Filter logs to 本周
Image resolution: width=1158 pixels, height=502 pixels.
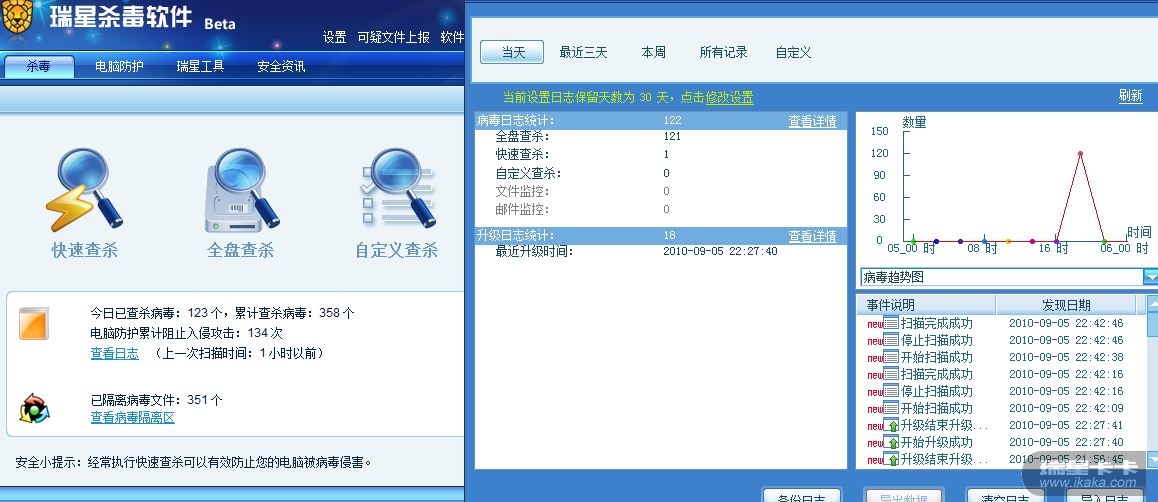(x=654, y=52)
